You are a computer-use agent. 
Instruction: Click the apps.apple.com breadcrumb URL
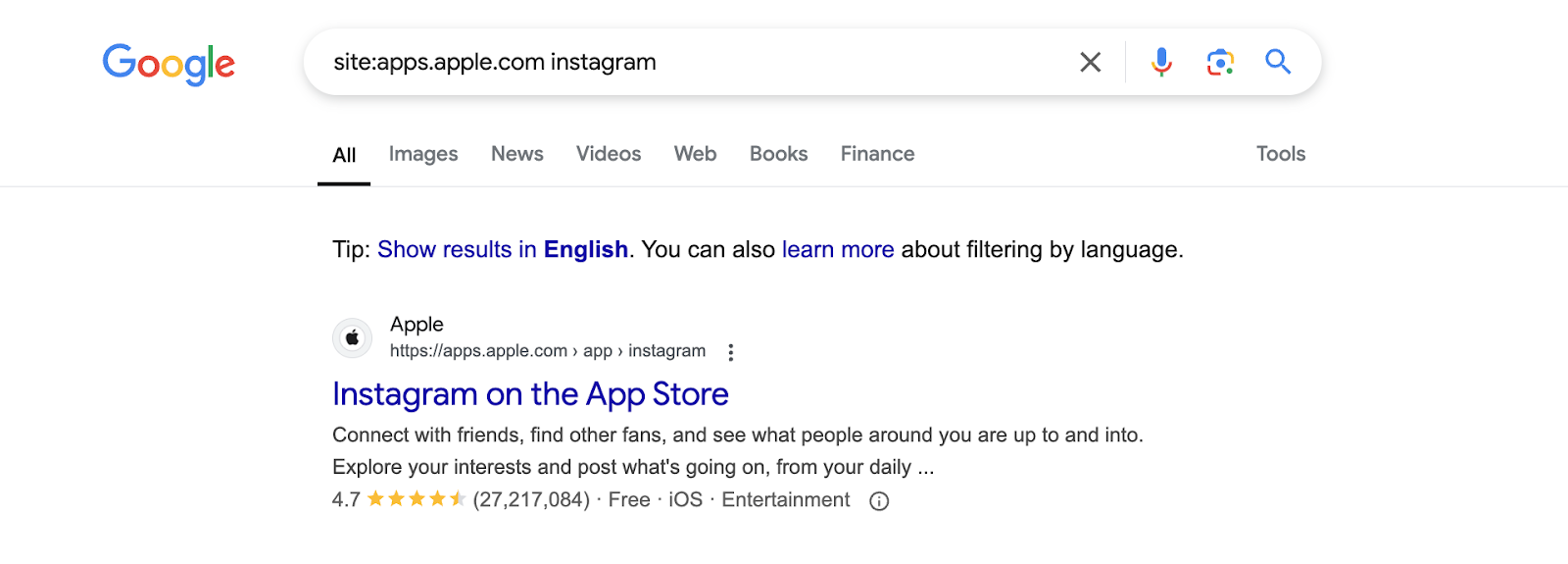[x=548, y=351]
